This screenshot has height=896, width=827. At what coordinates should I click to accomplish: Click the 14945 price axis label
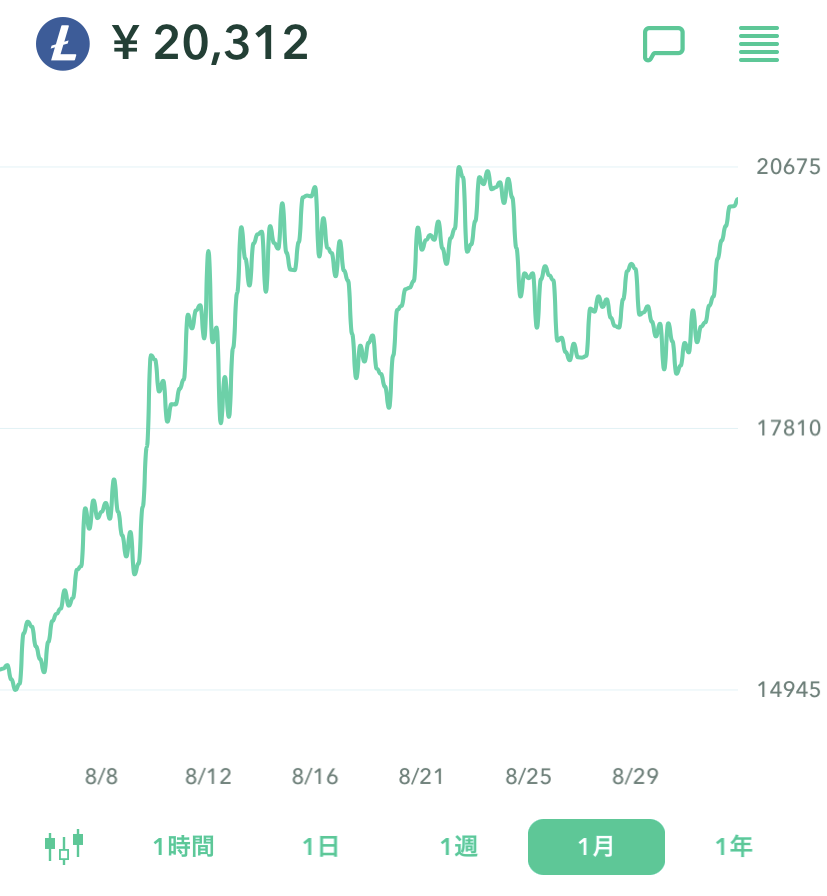click(x=788, y=690)
